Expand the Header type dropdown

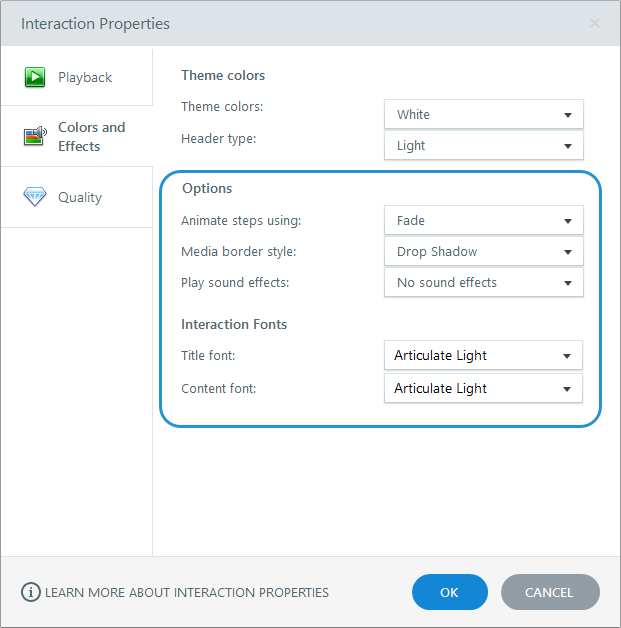[x=483, y=145]
